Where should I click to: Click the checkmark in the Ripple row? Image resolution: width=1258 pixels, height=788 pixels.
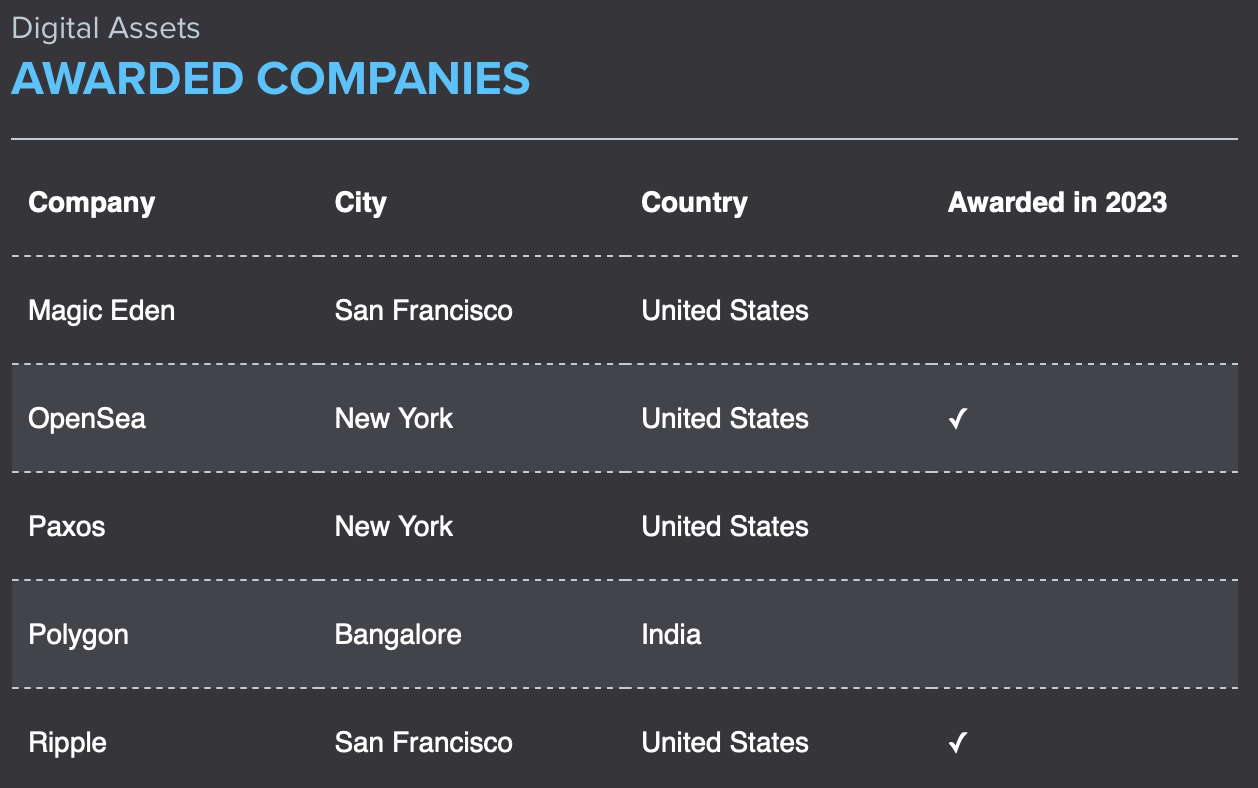point(958,743)
